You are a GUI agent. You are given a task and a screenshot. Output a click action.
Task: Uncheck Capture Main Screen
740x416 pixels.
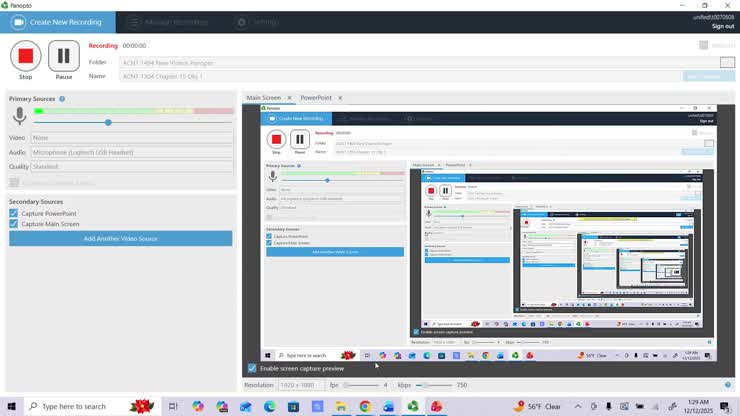pos(14,224)
